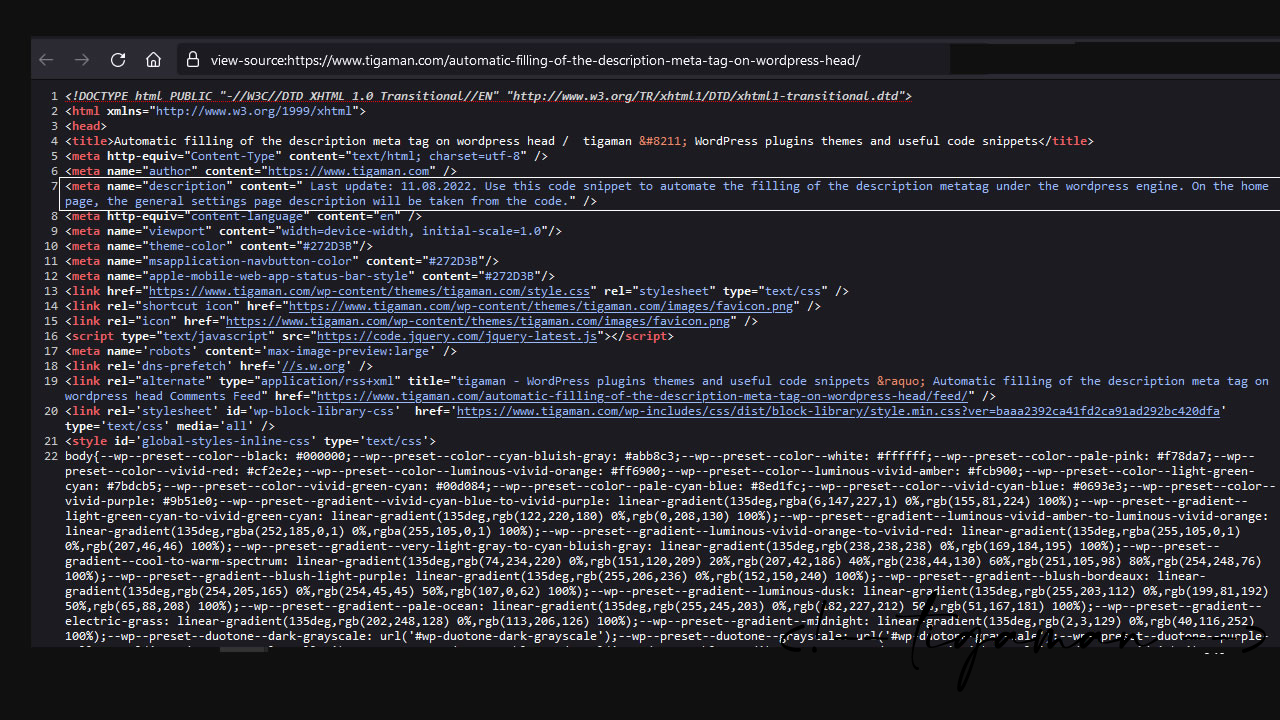
Task: Open the comments feed href link
Action: [642, 396]
